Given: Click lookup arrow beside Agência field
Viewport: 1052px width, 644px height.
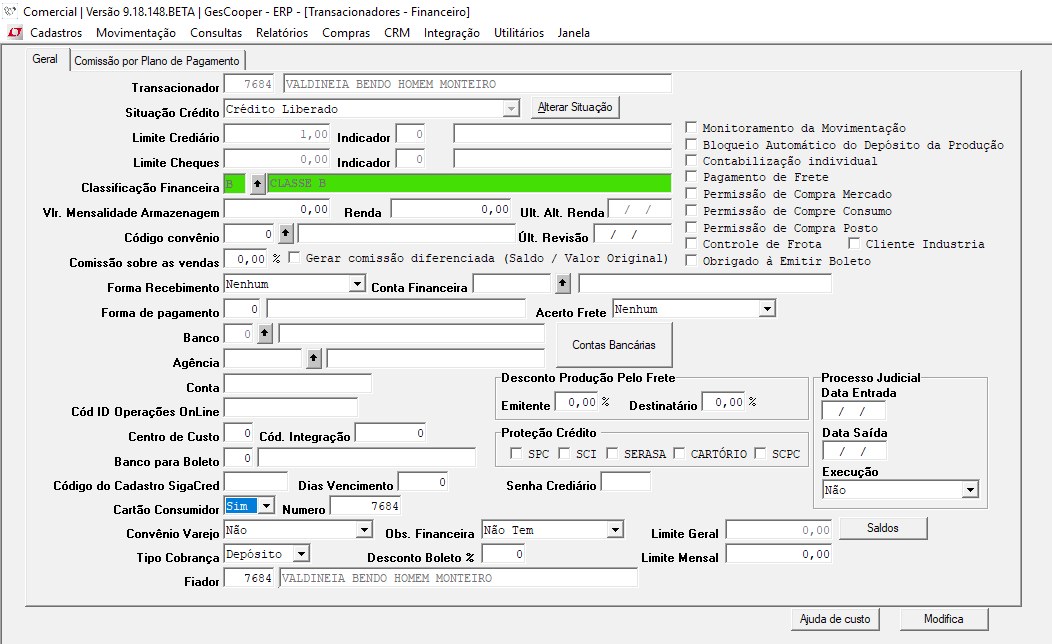Looking at the screenshot, I should (x=314, y=358).
